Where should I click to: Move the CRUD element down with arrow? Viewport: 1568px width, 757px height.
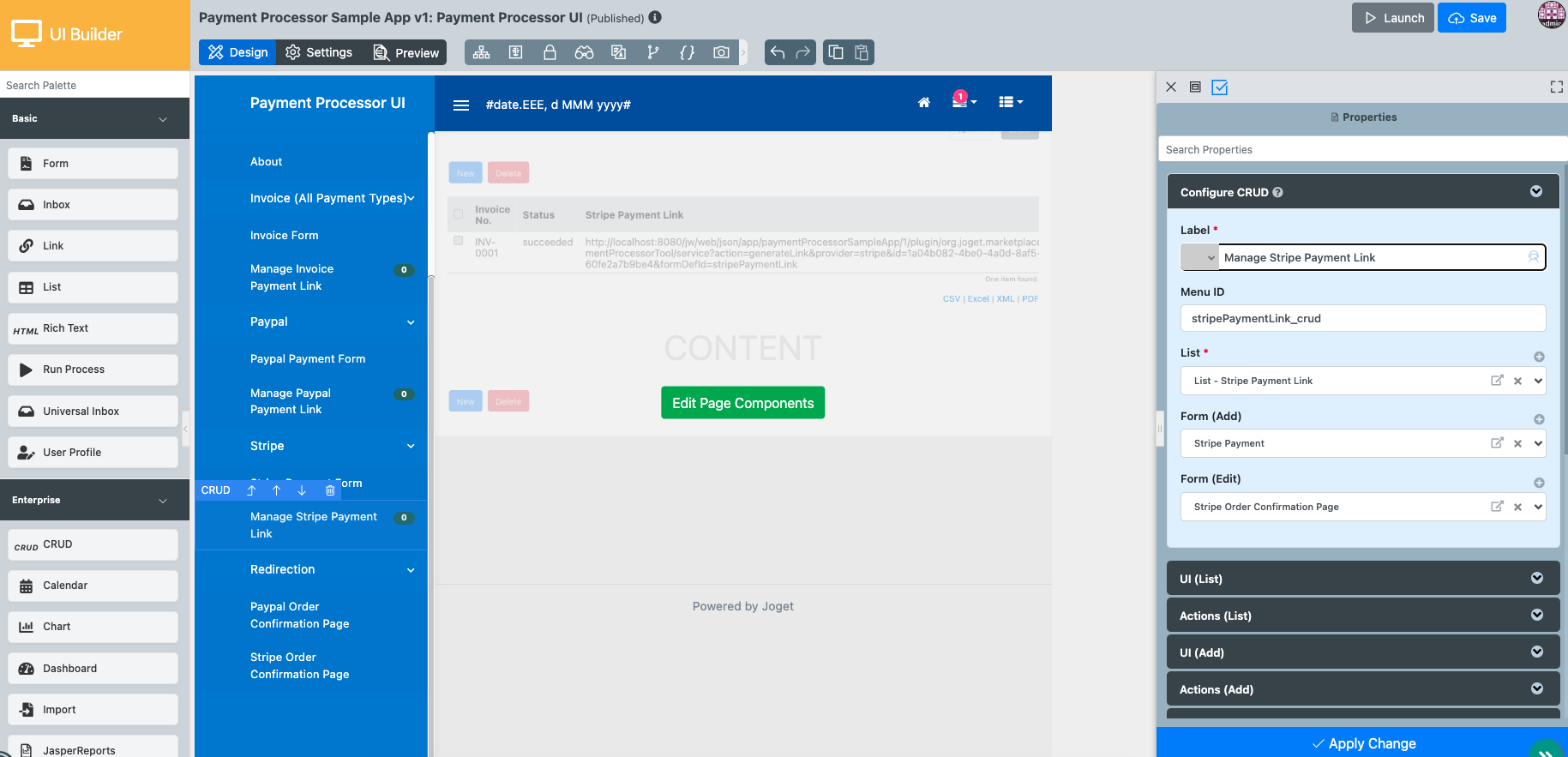click(x=302, y=490)
